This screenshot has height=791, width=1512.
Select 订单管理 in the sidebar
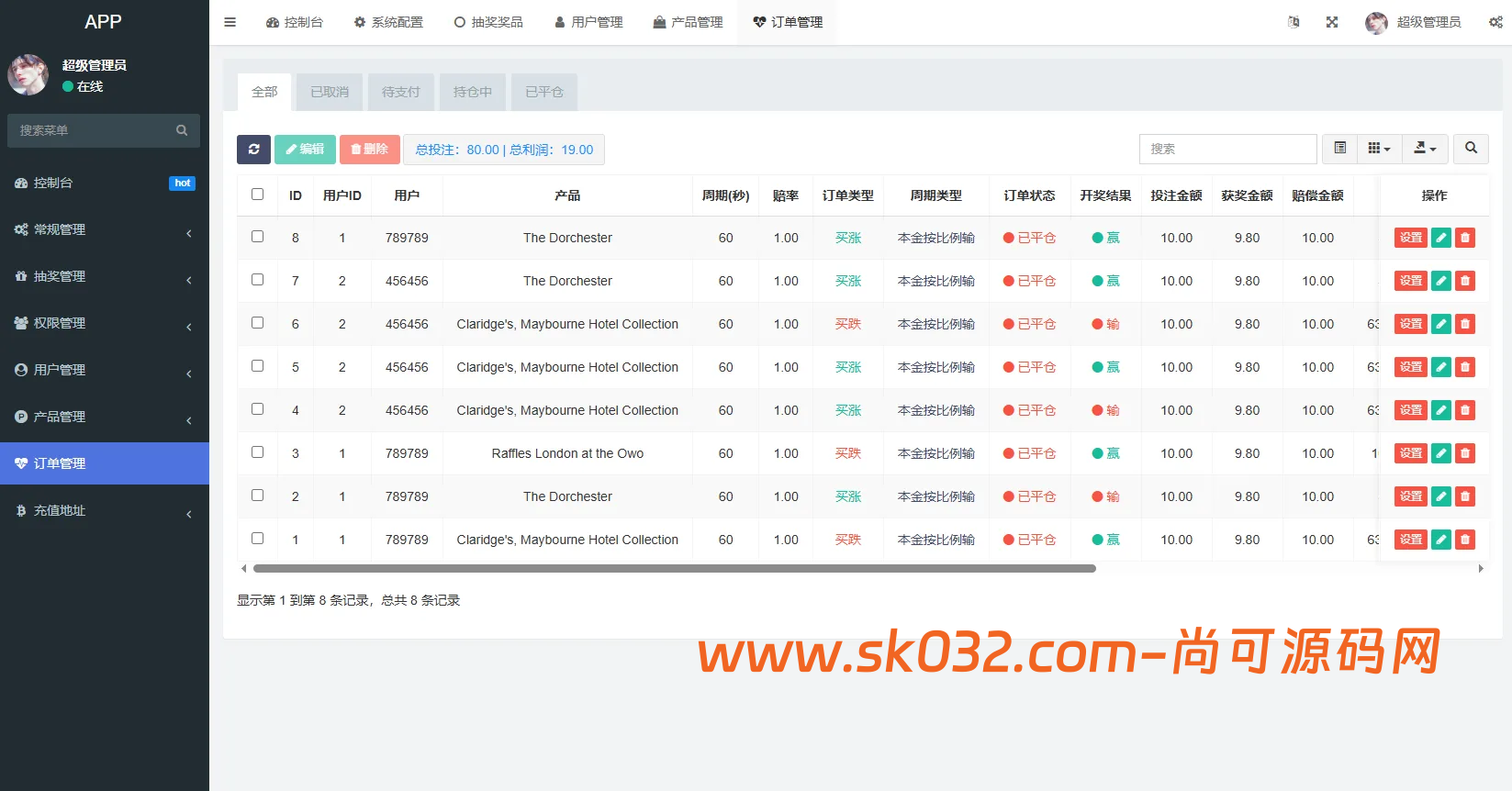[105, 463]
